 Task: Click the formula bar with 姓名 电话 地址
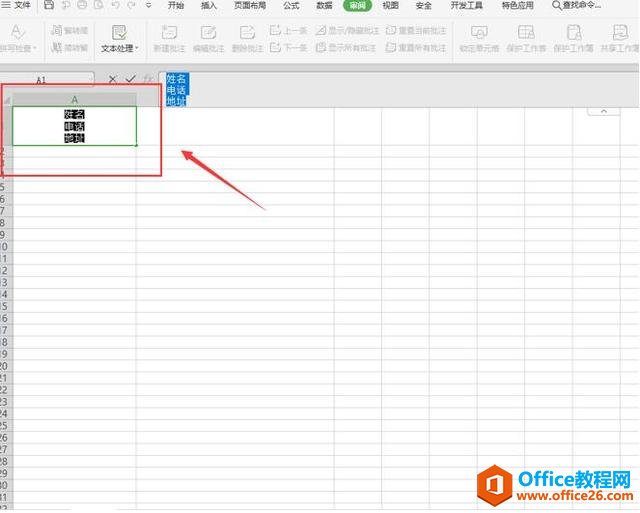click(x=398, y=89)
